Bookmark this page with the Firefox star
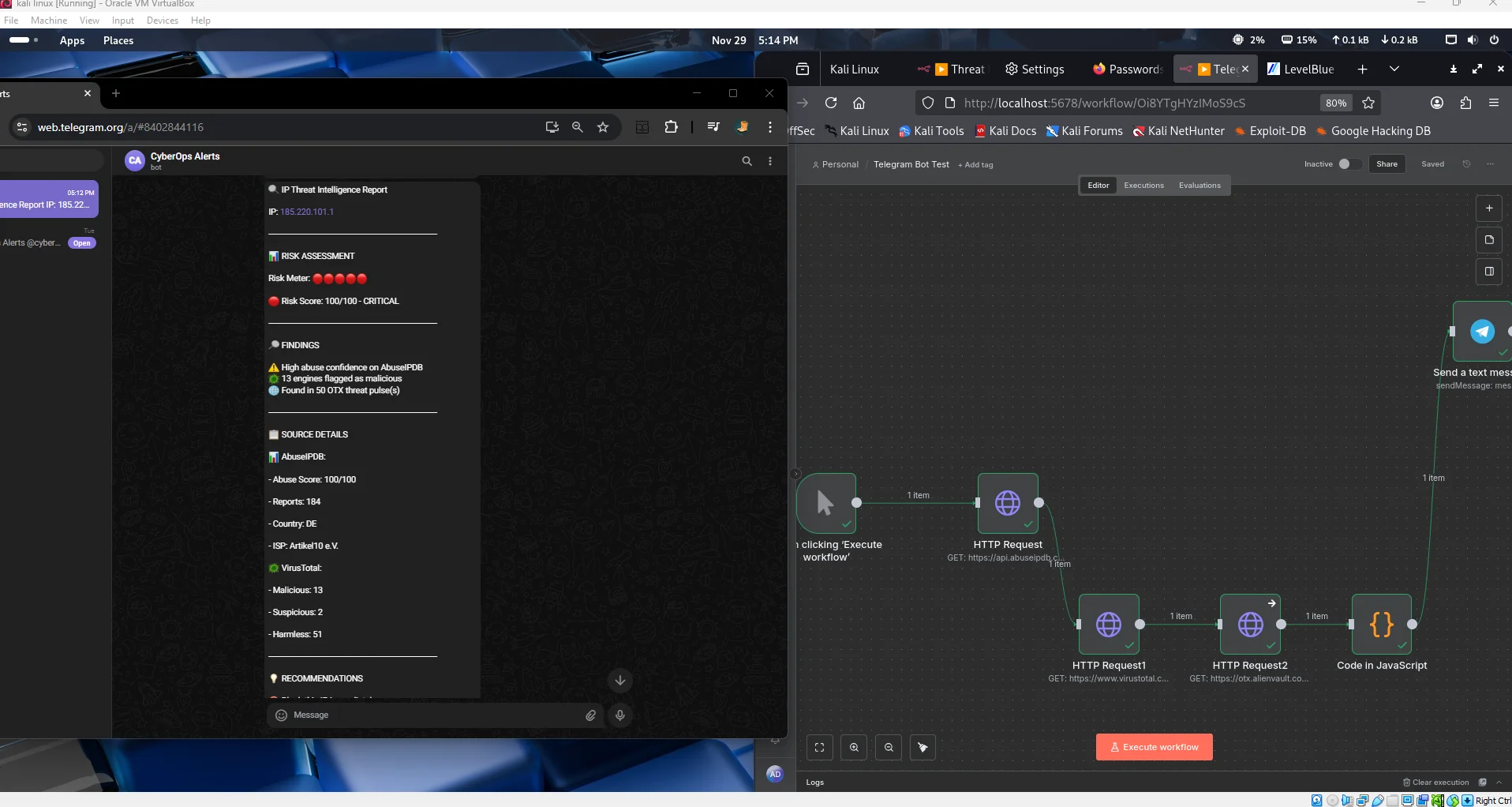Image resolution: width=1512 pixels, height=807 pixels. pyautogui.click(x=1368, y=103)
